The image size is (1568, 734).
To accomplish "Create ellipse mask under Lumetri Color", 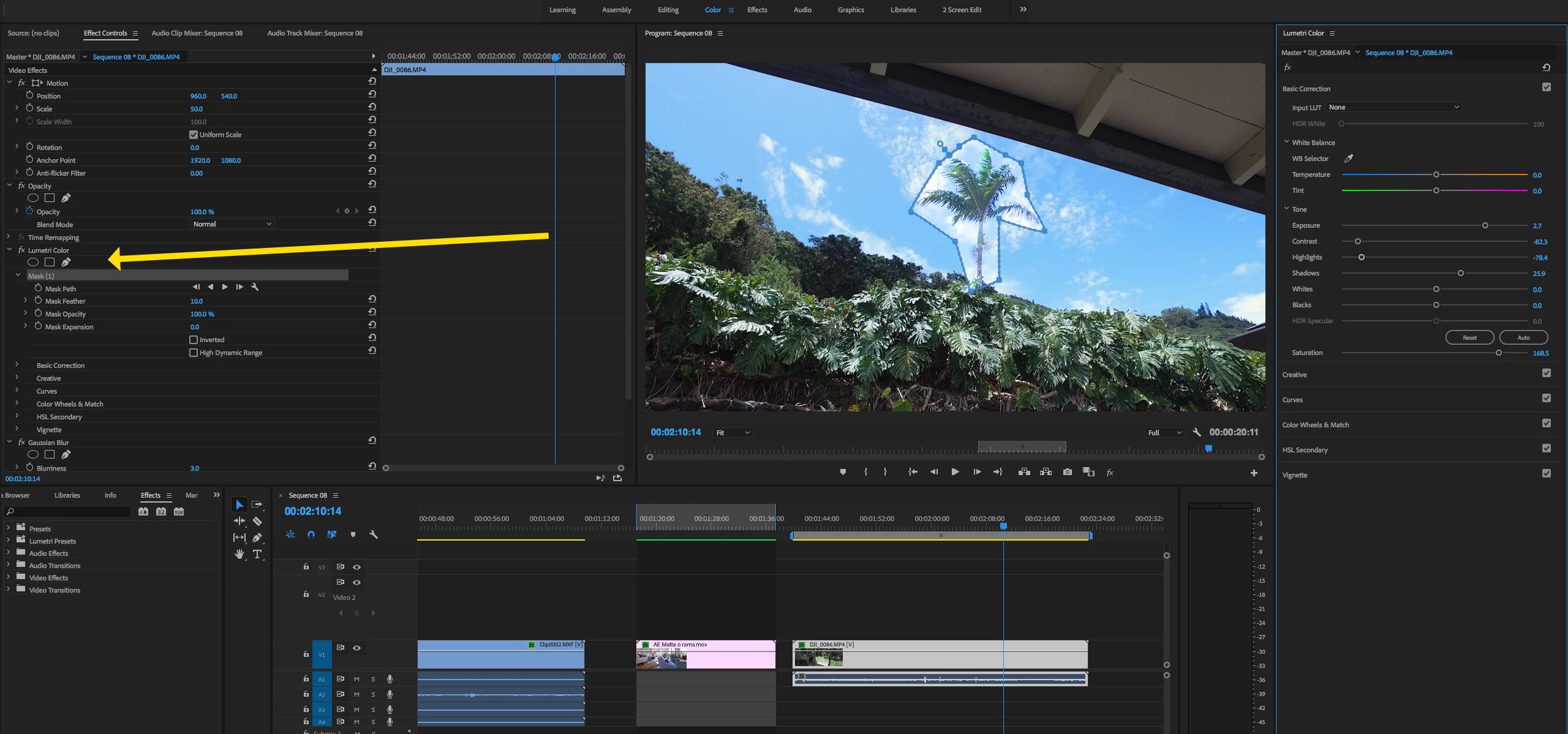I will [33, 262].
